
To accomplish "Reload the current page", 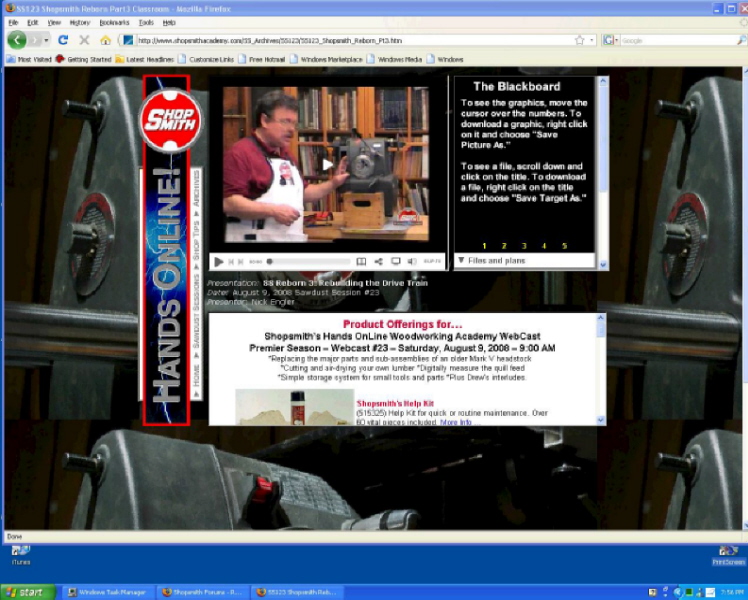I will 62,40.
